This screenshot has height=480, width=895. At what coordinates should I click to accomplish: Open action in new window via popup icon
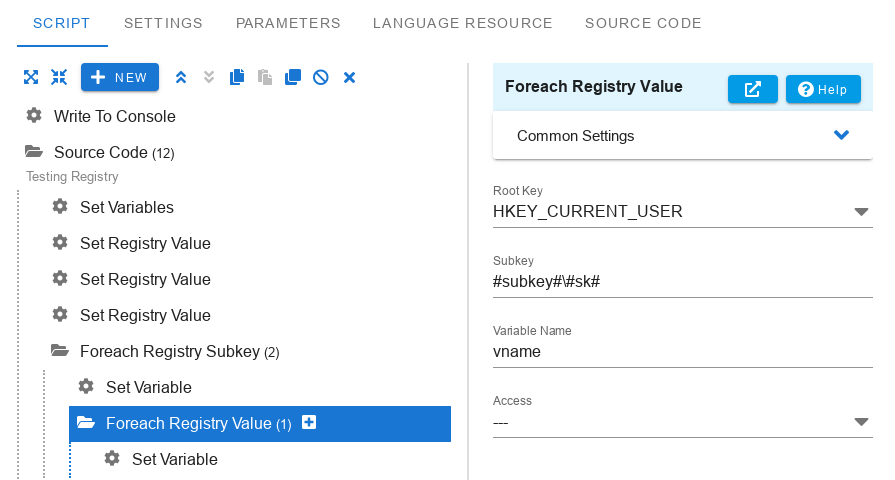click(x=753, y=89)
